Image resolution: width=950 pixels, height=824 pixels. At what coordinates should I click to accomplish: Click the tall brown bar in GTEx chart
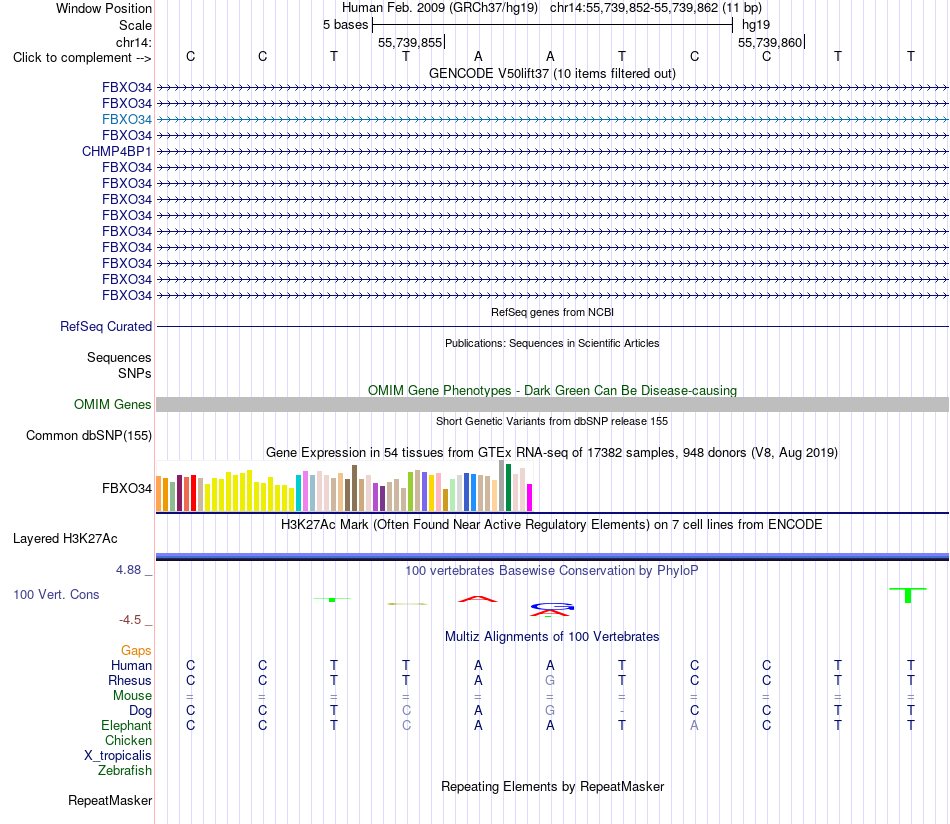(354, 488)
